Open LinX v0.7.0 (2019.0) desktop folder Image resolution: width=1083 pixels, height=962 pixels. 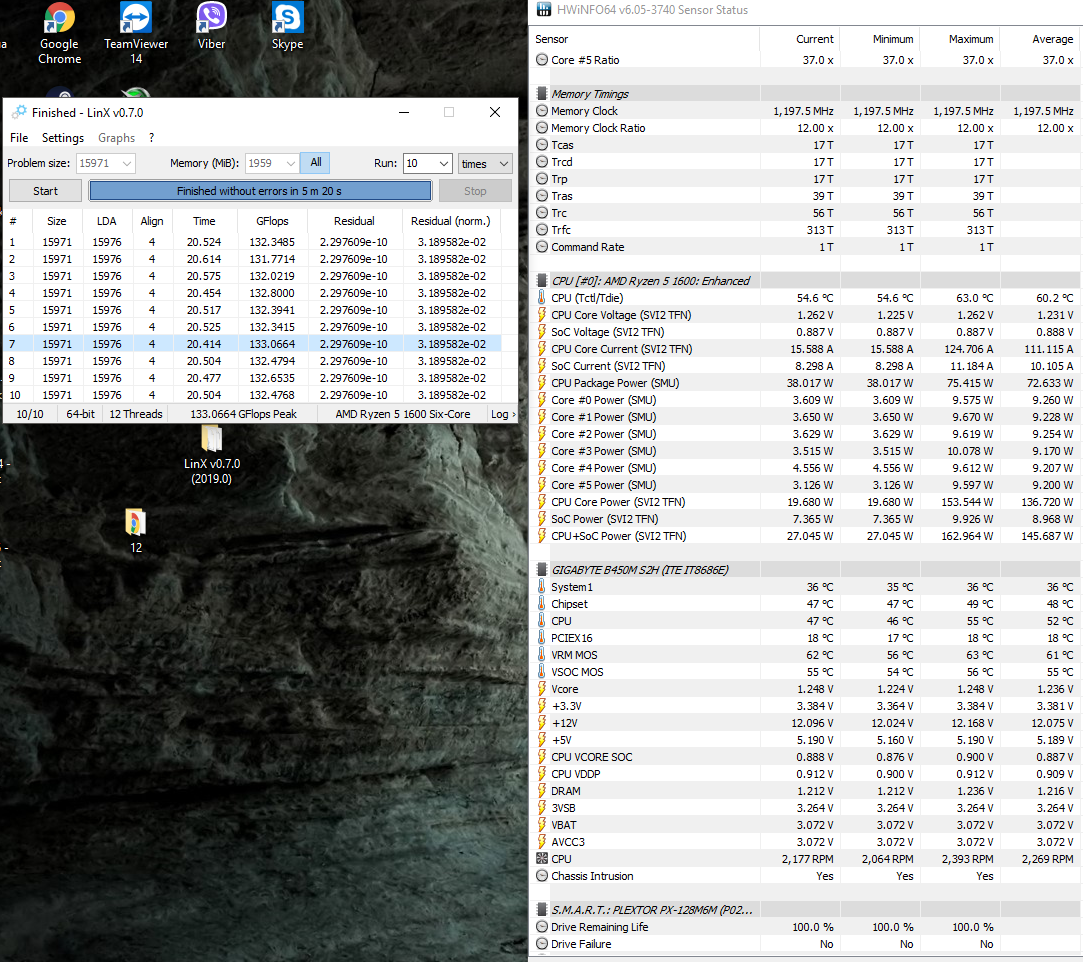coord(211,454)
